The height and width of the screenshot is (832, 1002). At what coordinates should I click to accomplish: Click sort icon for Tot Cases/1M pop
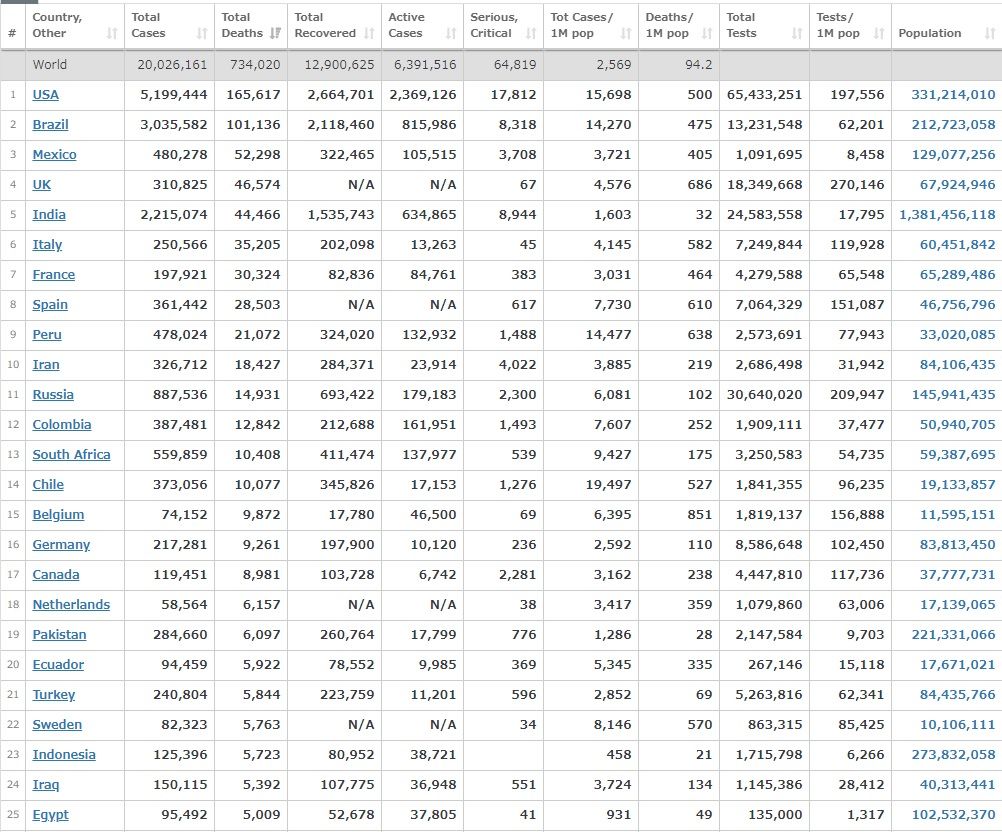point(626,34)
